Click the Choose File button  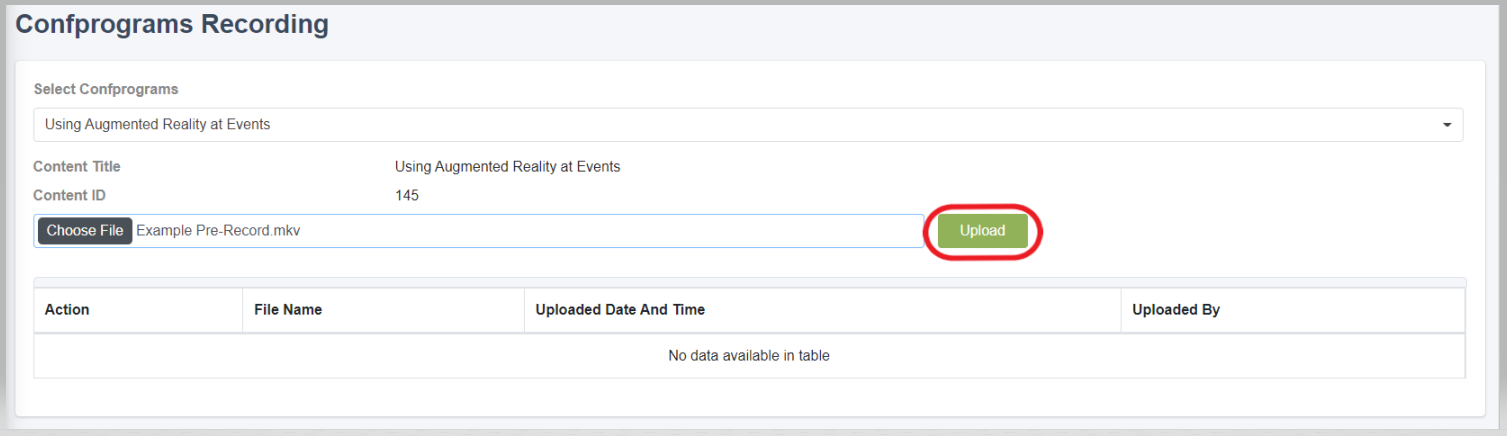pos(85,231)
